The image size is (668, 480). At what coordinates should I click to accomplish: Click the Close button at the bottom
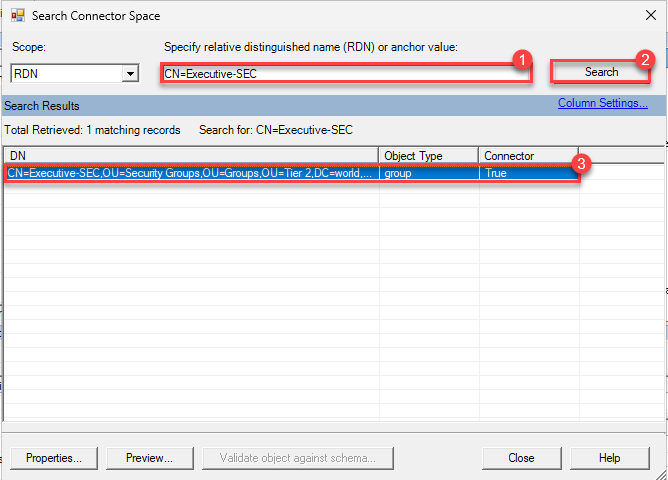(520, 457)
